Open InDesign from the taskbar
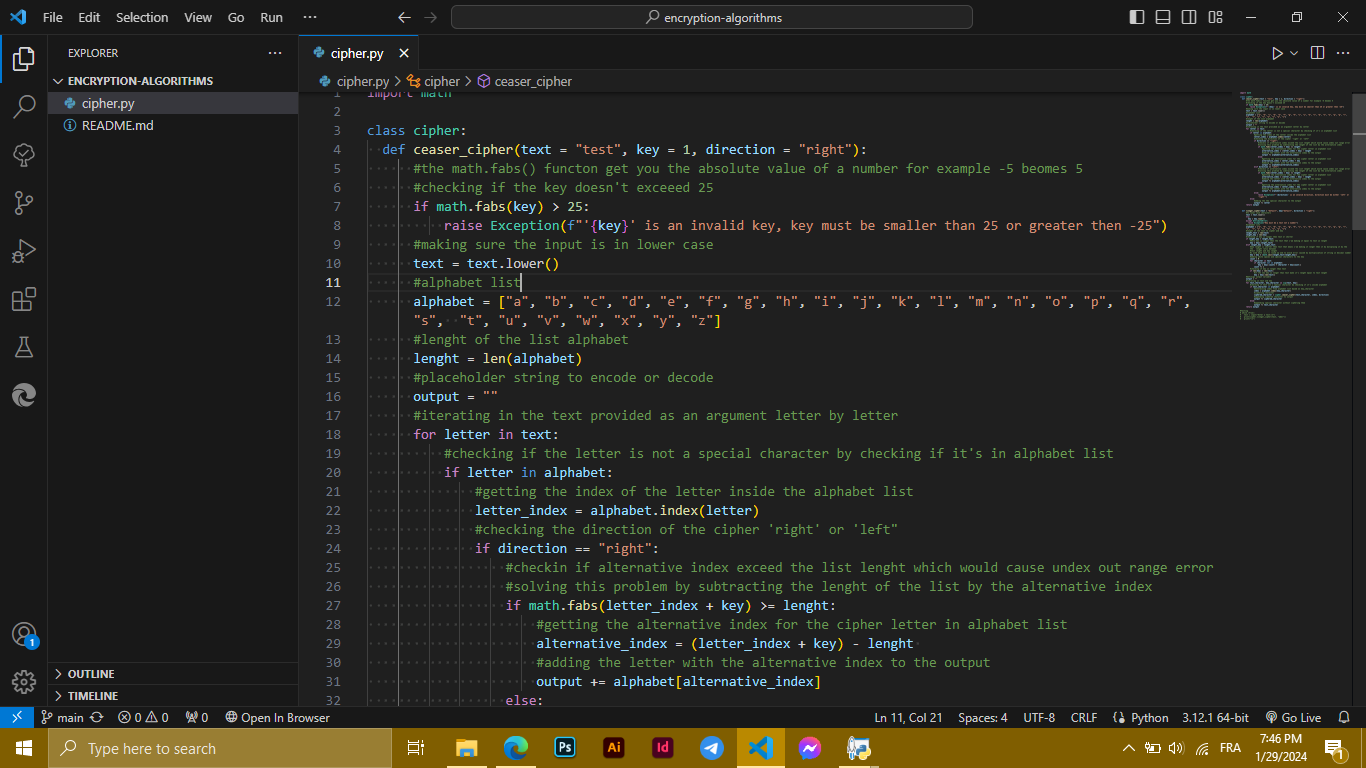This screenshot has width=1366, height=768. point(663,748)
